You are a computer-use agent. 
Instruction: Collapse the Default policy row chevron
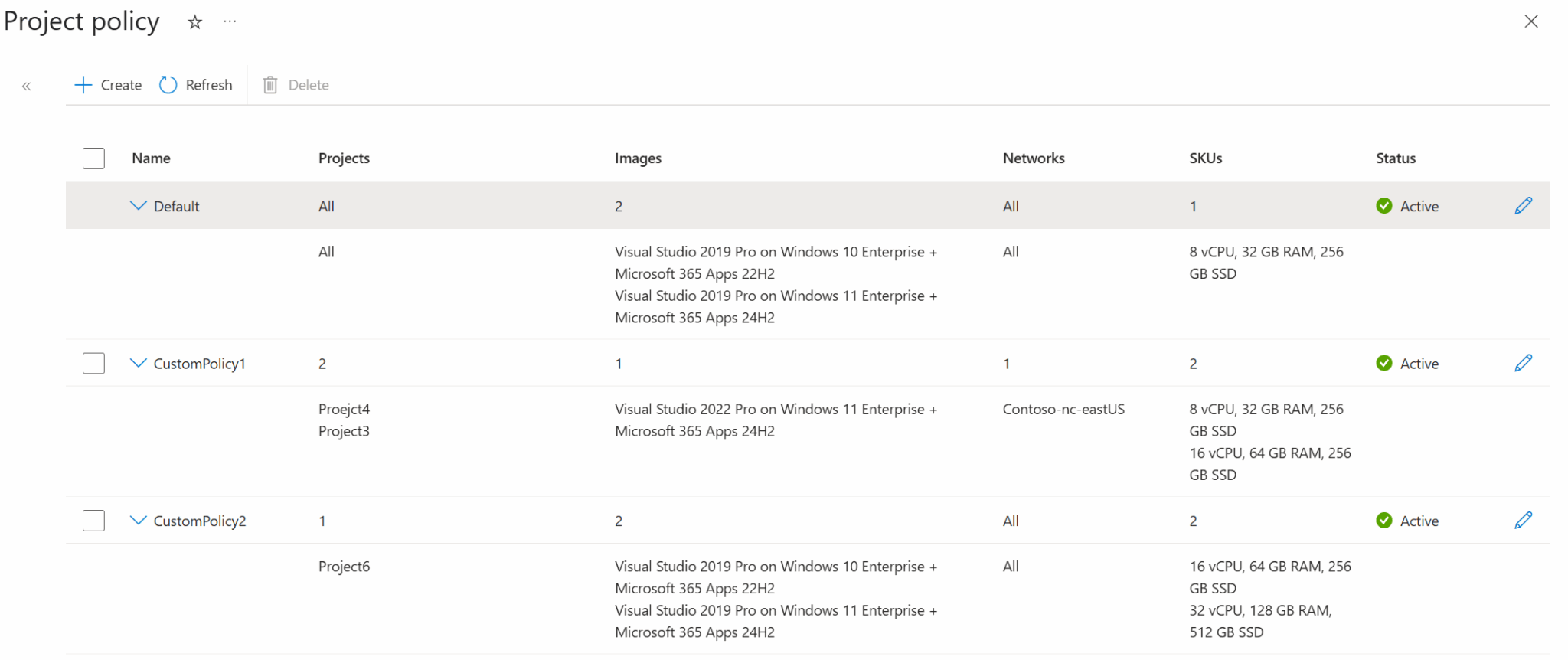(x=138, y=205)
